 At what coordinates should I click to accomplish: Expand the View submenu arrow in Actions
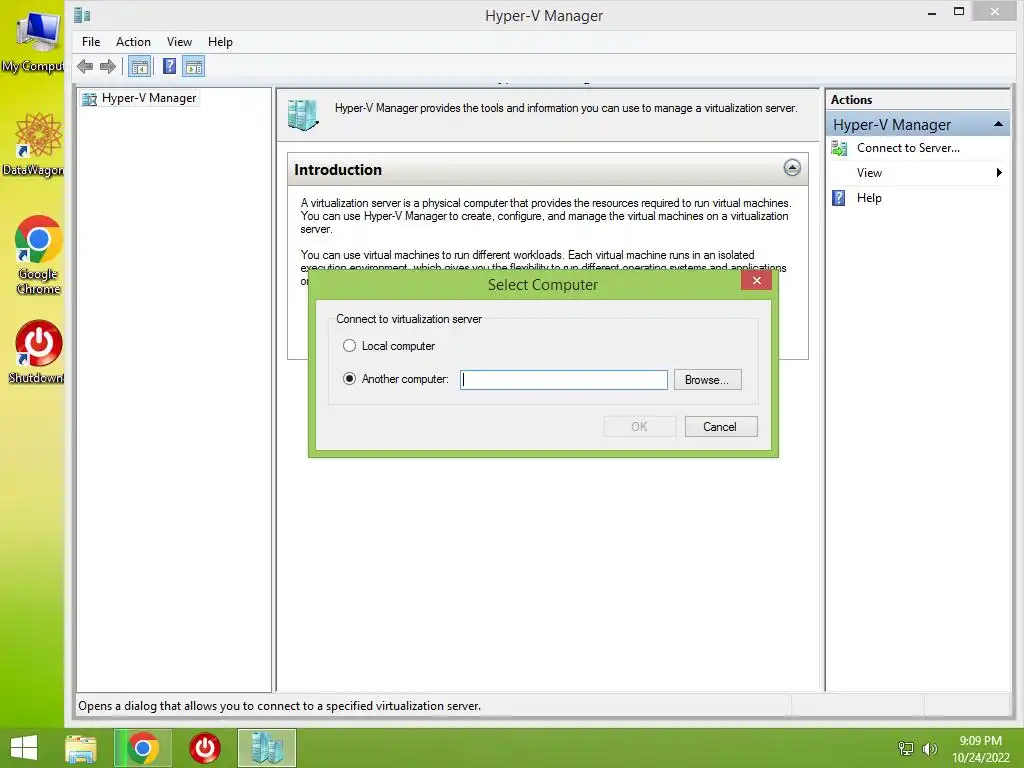coord(999,173)
